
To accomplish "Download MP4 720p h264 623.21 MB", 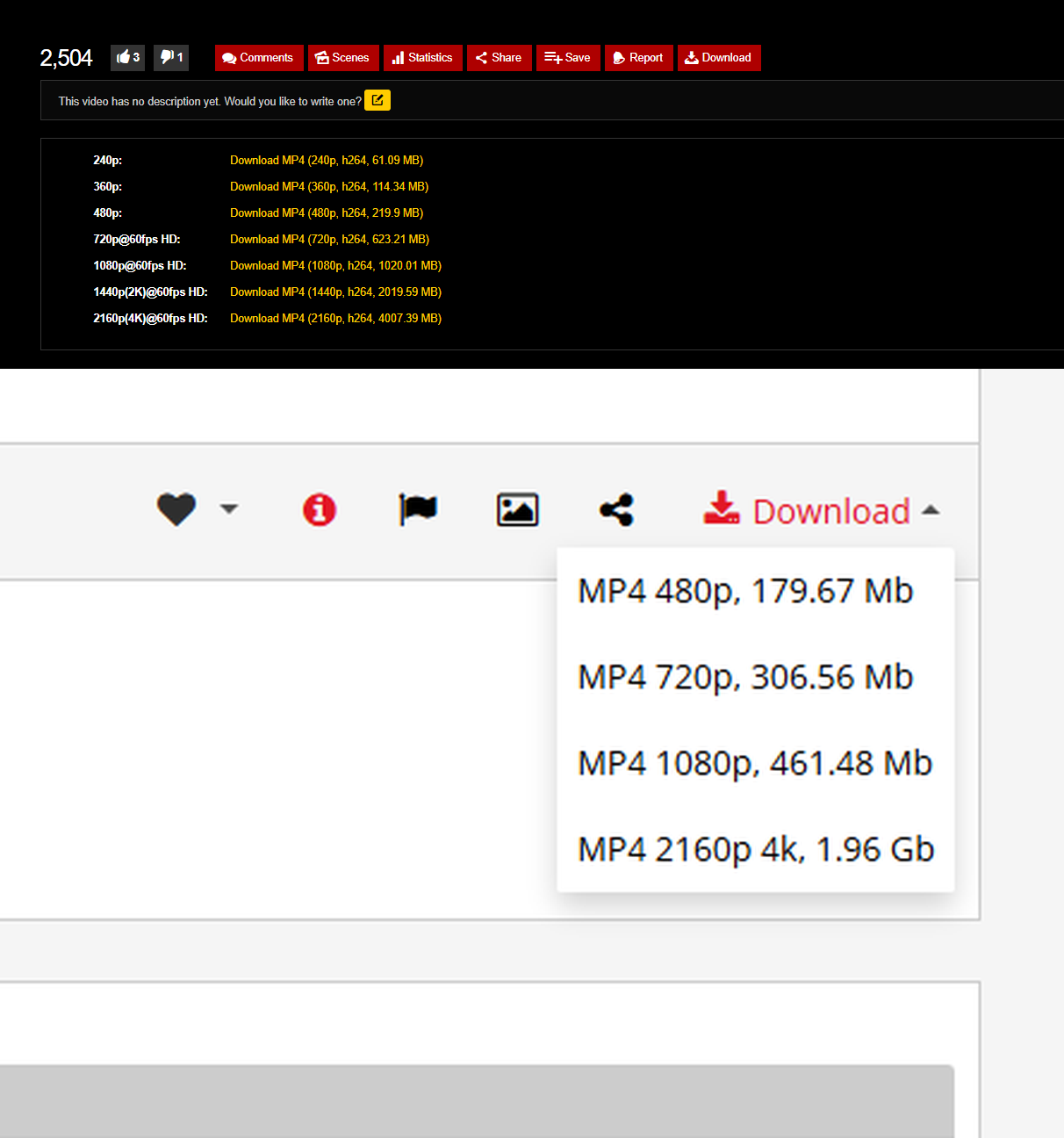I will (x=329, y=239).
